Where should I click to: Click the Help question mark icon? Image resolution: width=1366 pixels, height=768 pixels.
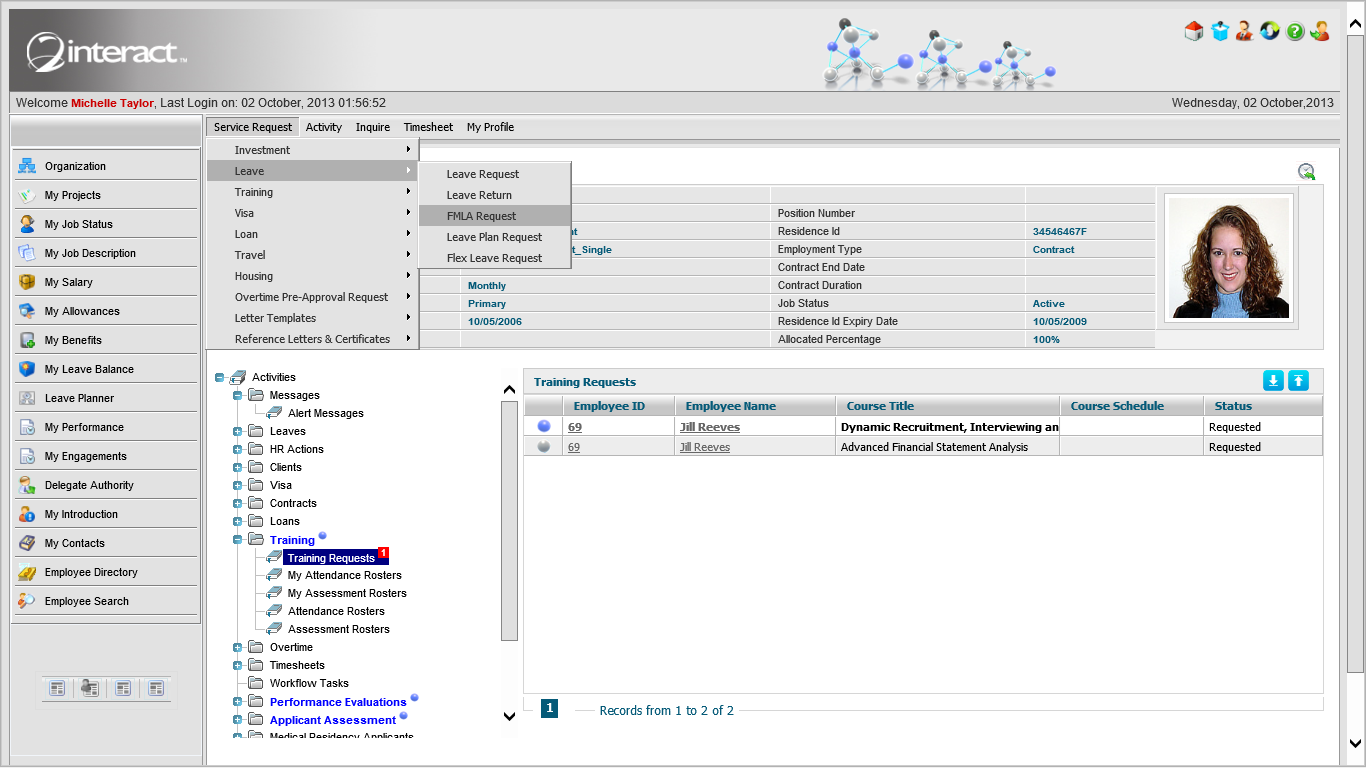pos(1294,31)
